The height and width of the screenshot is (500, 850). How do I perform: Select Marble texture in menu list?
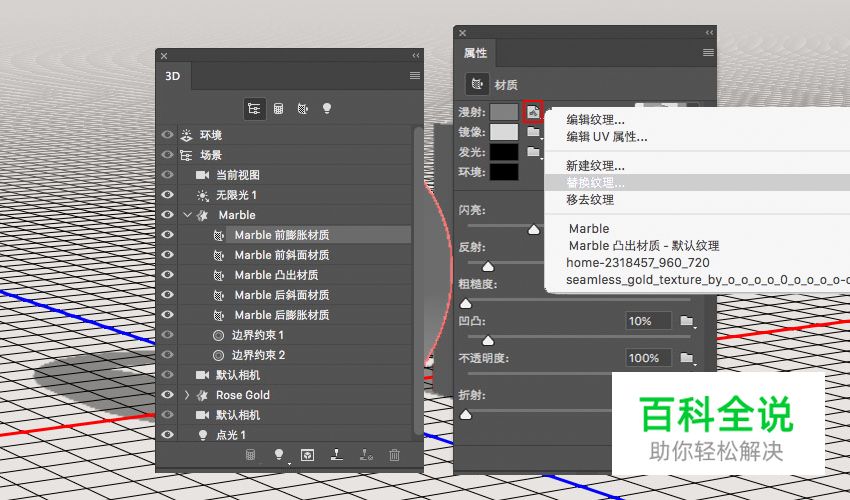coord(589,228)
